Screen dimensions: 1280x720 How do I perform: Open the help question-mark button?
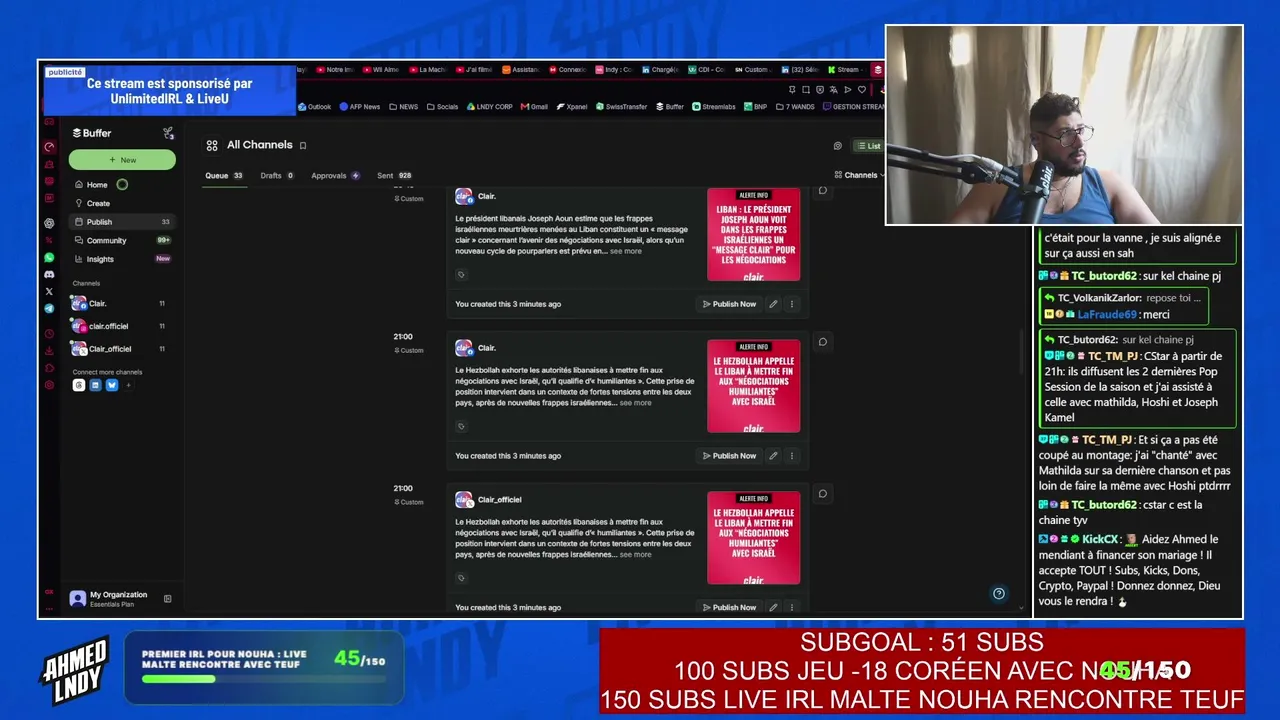click(998, 594)
